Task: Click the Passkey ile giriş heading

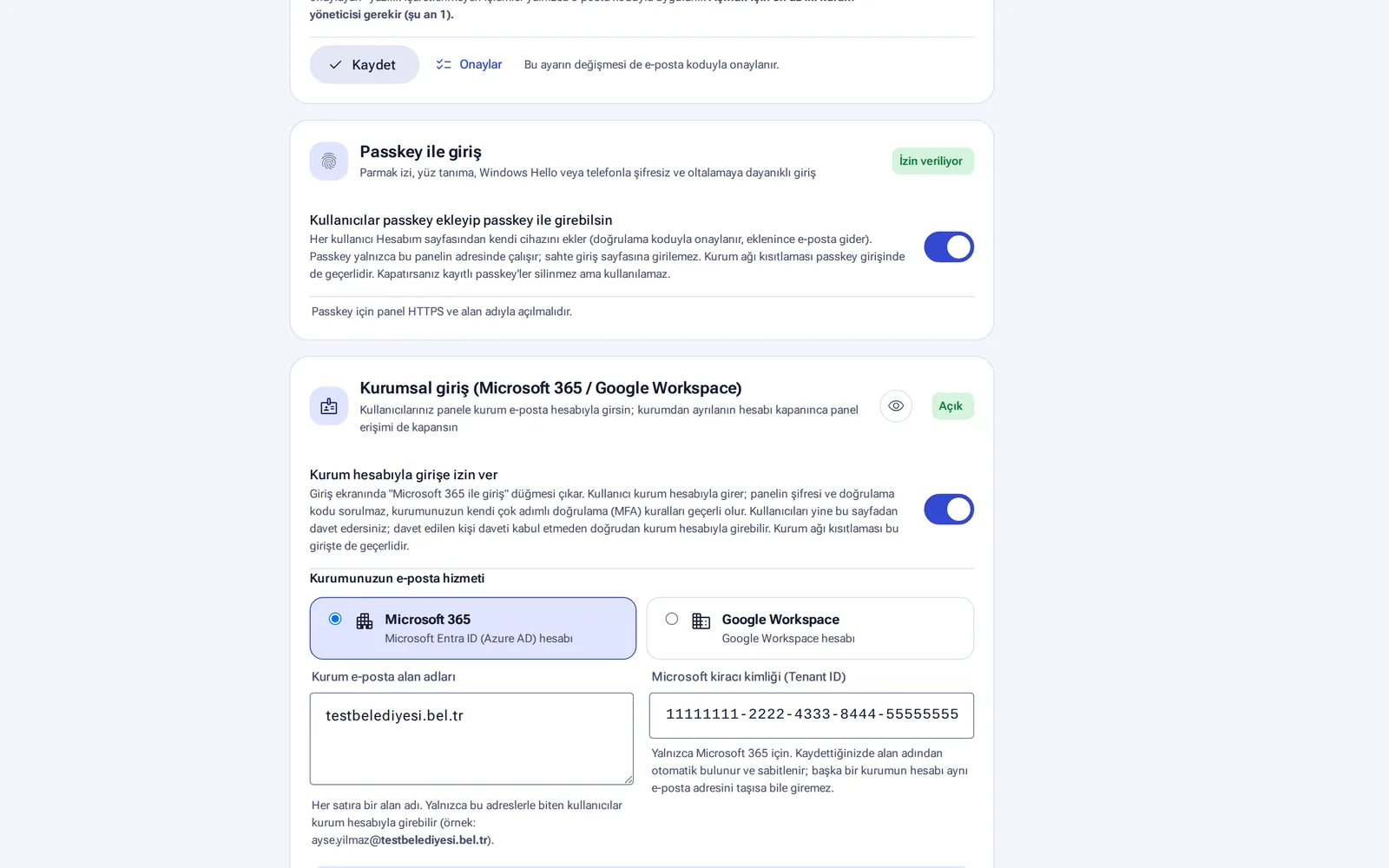Action: (x=420, y=152)
